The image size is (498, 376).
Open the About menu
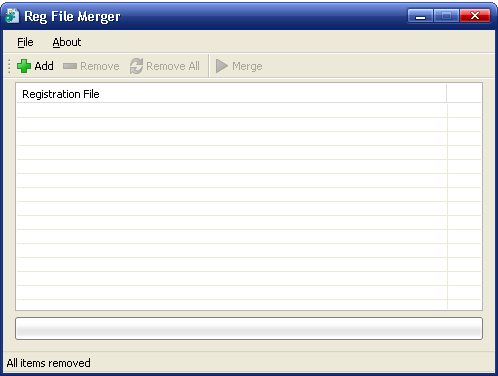tap(67, 42)
